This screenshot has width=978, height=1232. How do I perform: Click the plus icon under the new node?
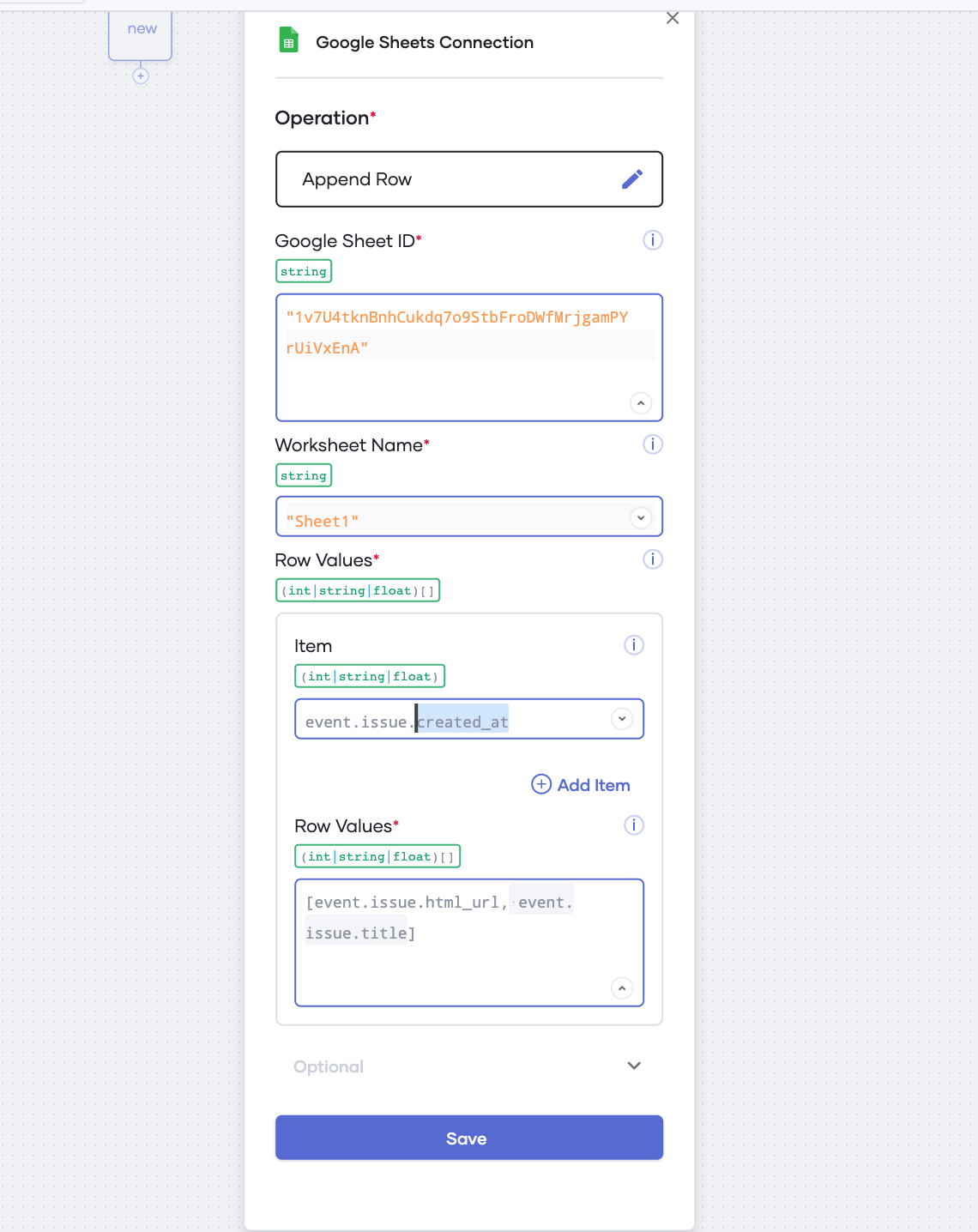pos(141,76)
